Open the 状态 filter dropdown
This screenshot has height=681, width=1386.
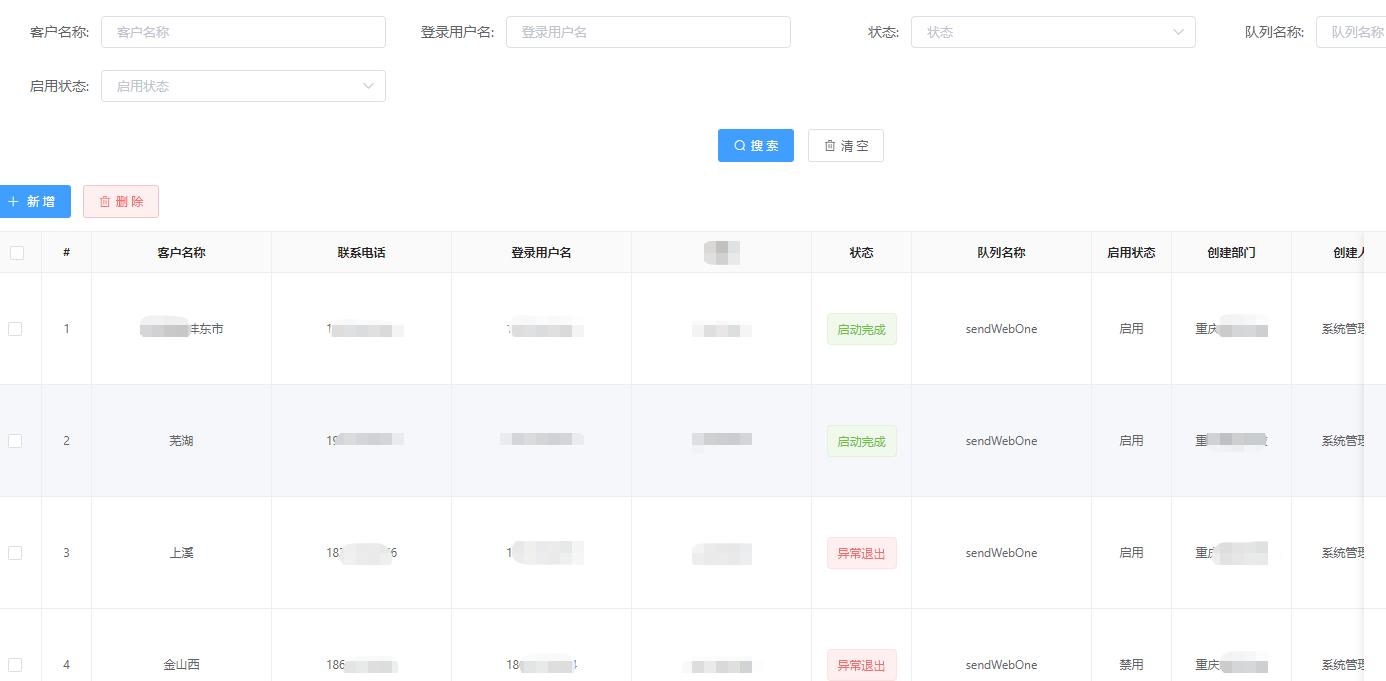pyautogui.click(x=1052, y=32)
